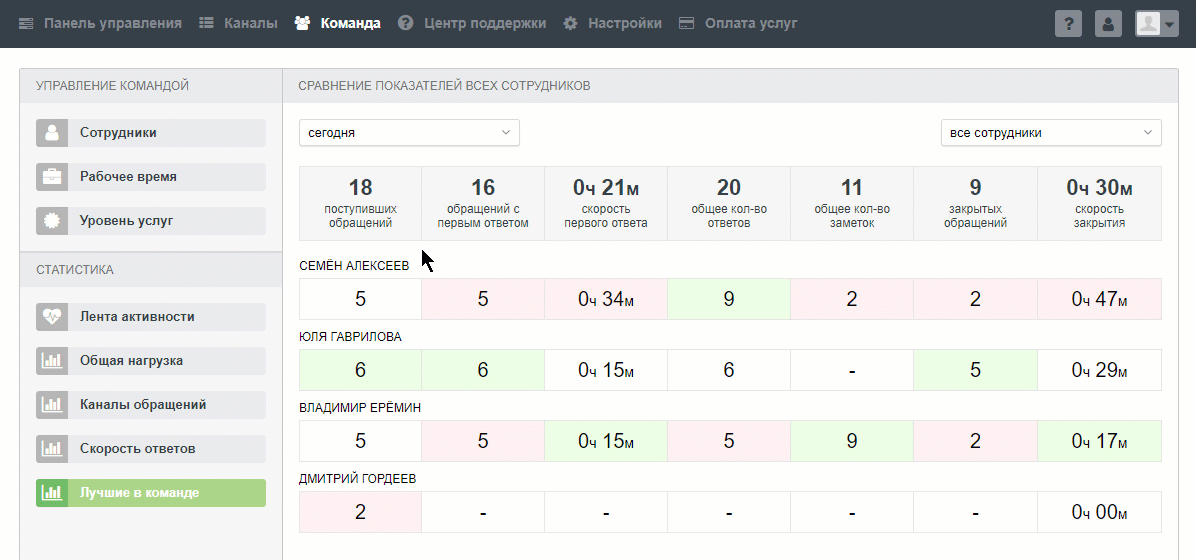Image resolution: width=1196 pixels, height=560 pixels.
Task: Click the поступивших обращений summary cell
Action: [x=360, y=204]
